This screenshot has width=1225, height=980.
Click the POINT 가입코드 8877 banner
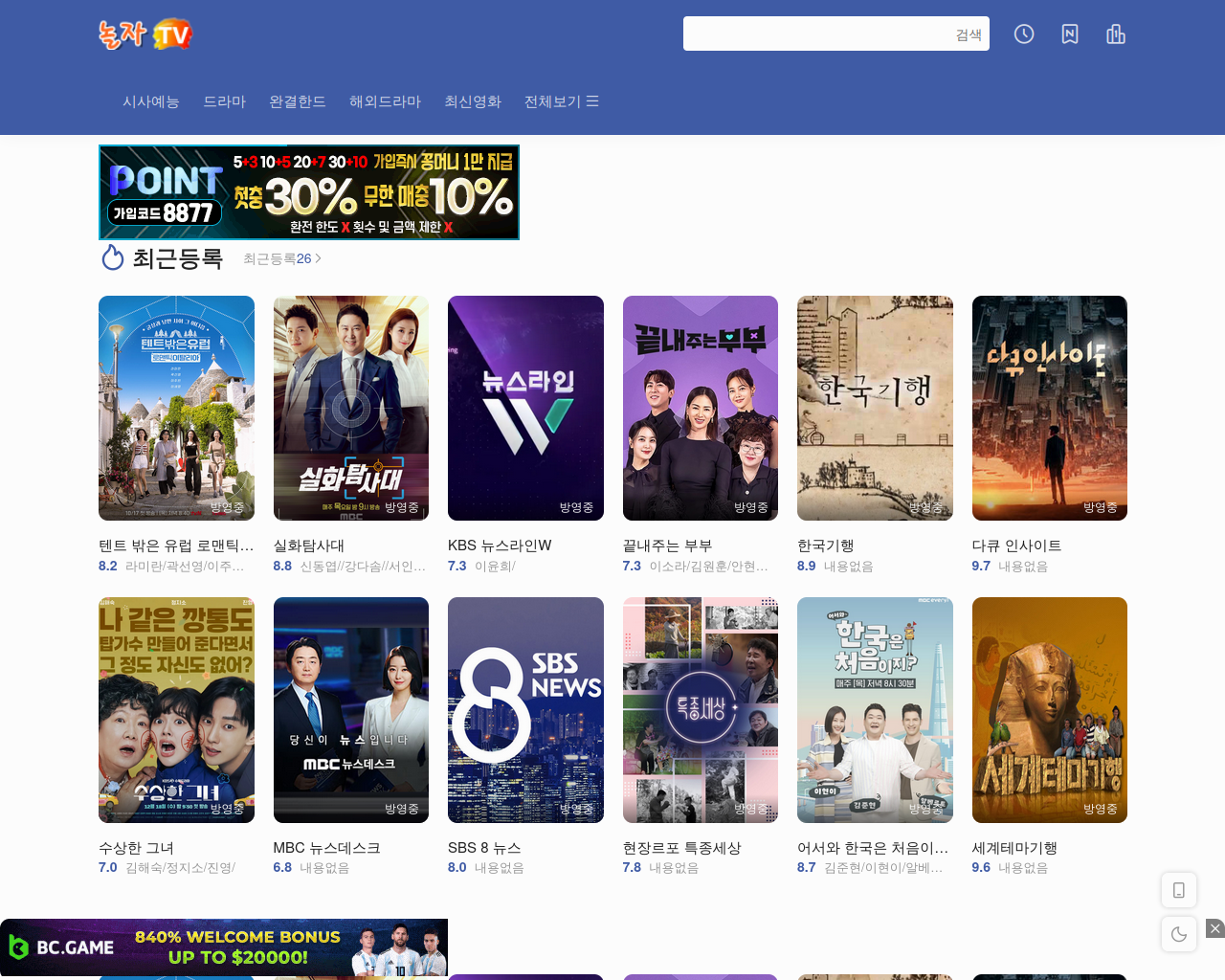tap(309, 192)
